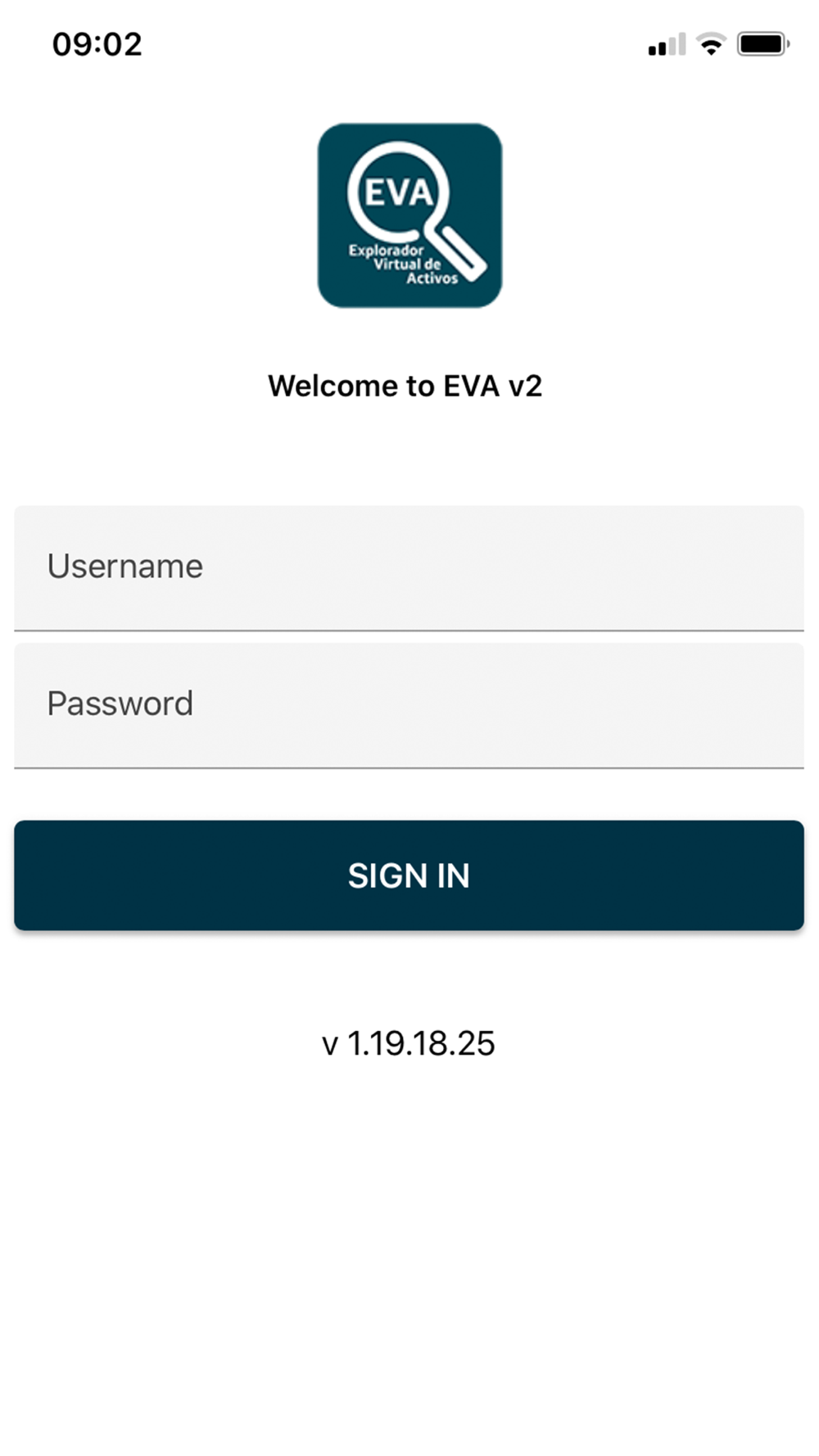819x1456 pixels.
Task: Select the EVA lettering inside the magnifier
Action: (x=398, y=193)
